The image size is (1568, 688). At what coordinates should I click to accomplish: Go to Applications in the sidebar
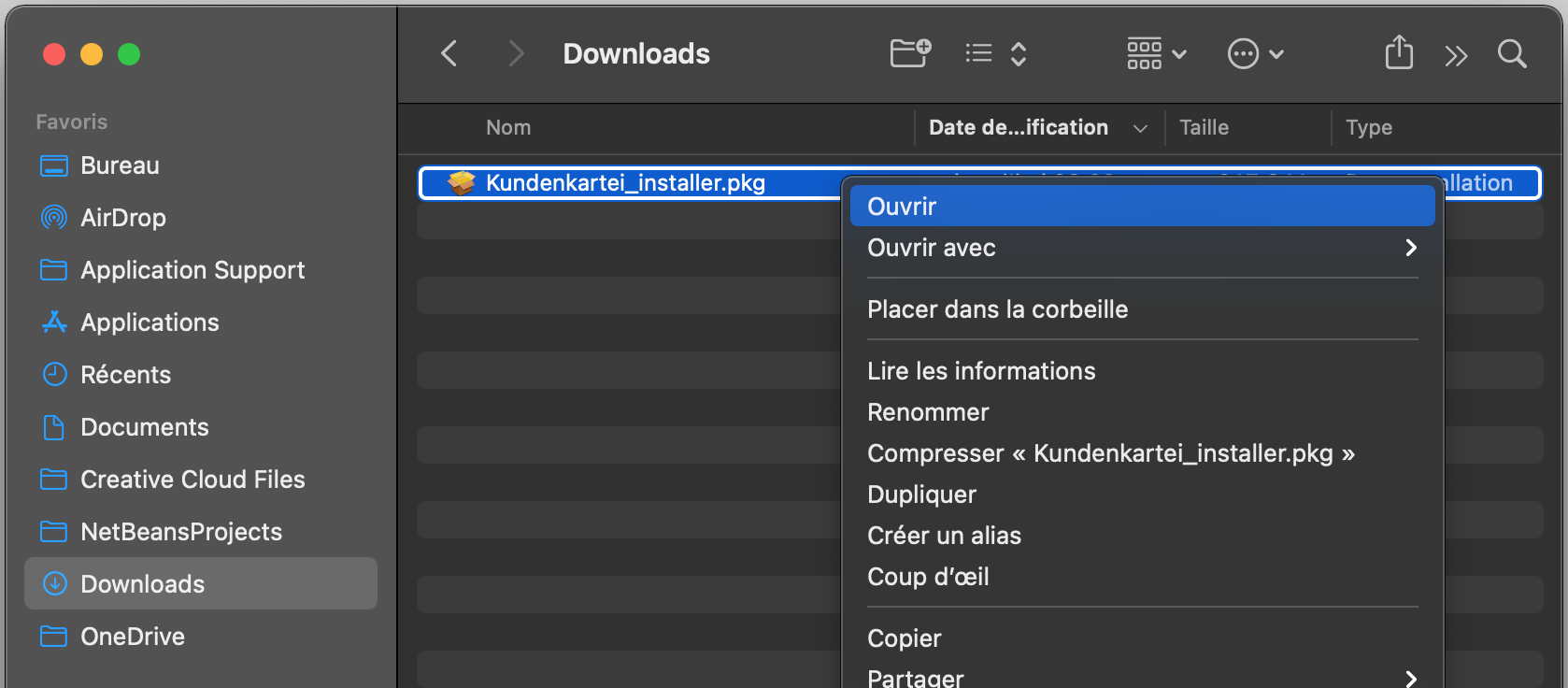coord(200,322)
